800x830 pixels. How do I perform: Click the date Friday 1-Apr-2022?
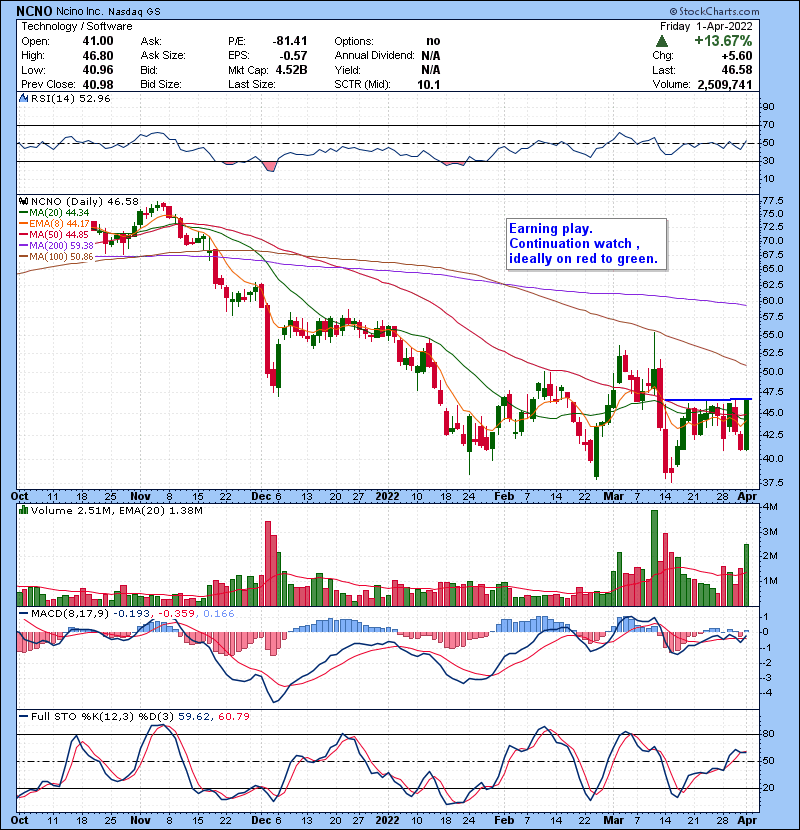[706, 26]
